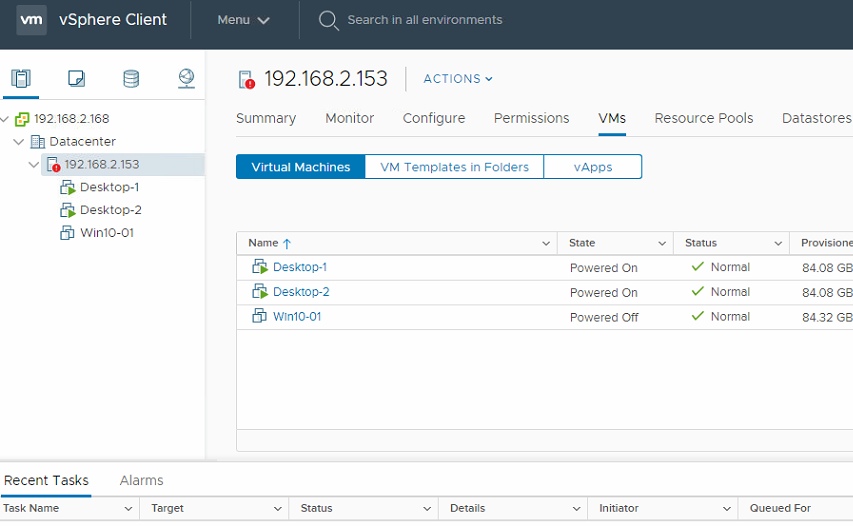Switch to the Resource Pools tab

tap(704, 119)
